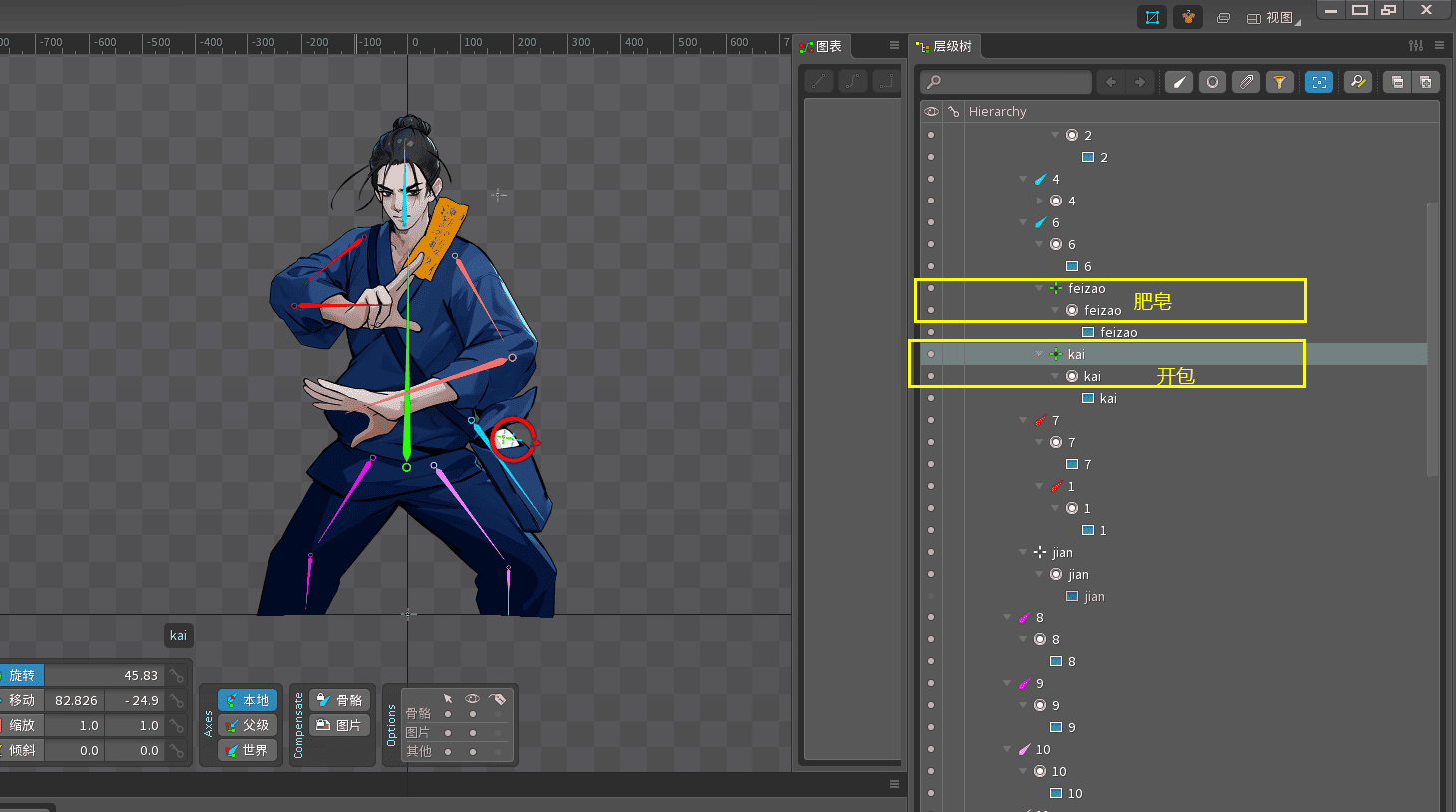Select the 世界 world axes button

pyautogui.click(x=246, y=750)
